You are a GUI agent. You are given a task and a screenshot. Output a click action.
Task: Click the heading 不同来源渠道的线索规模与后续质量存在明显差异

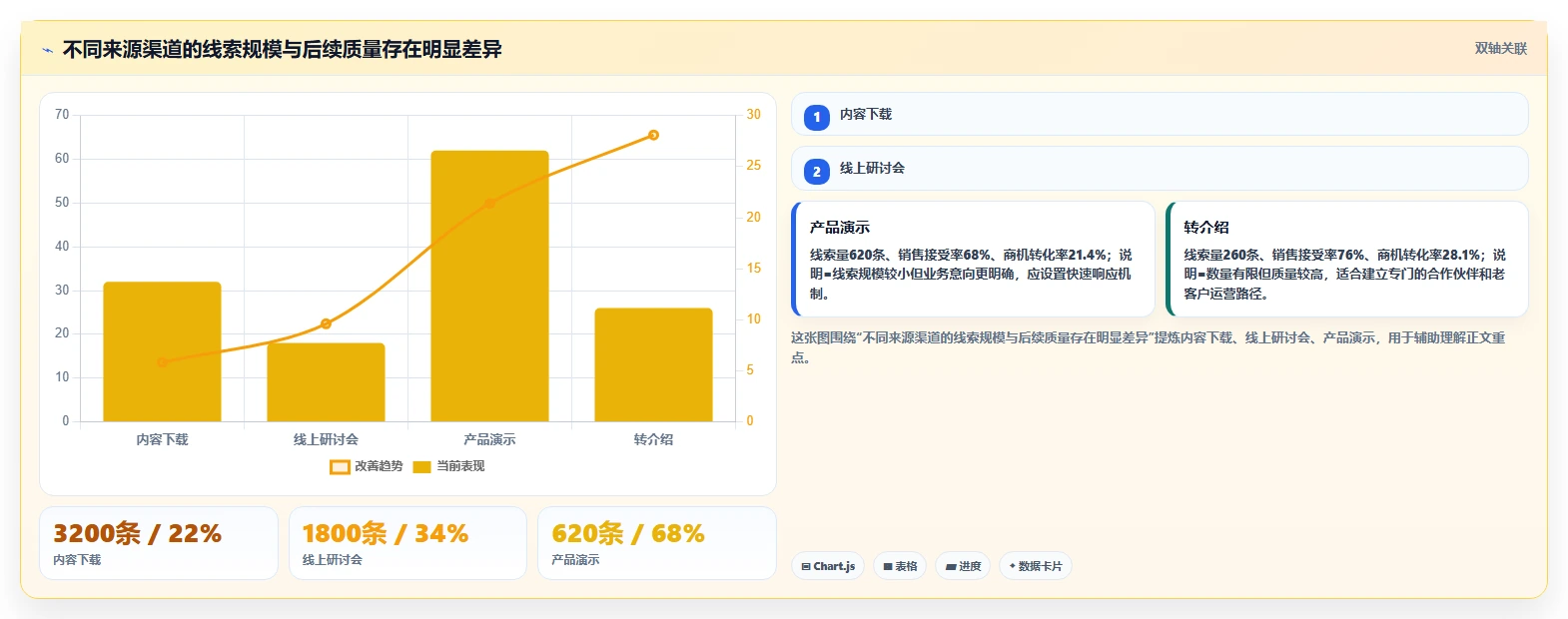click(x=282, y=49)
